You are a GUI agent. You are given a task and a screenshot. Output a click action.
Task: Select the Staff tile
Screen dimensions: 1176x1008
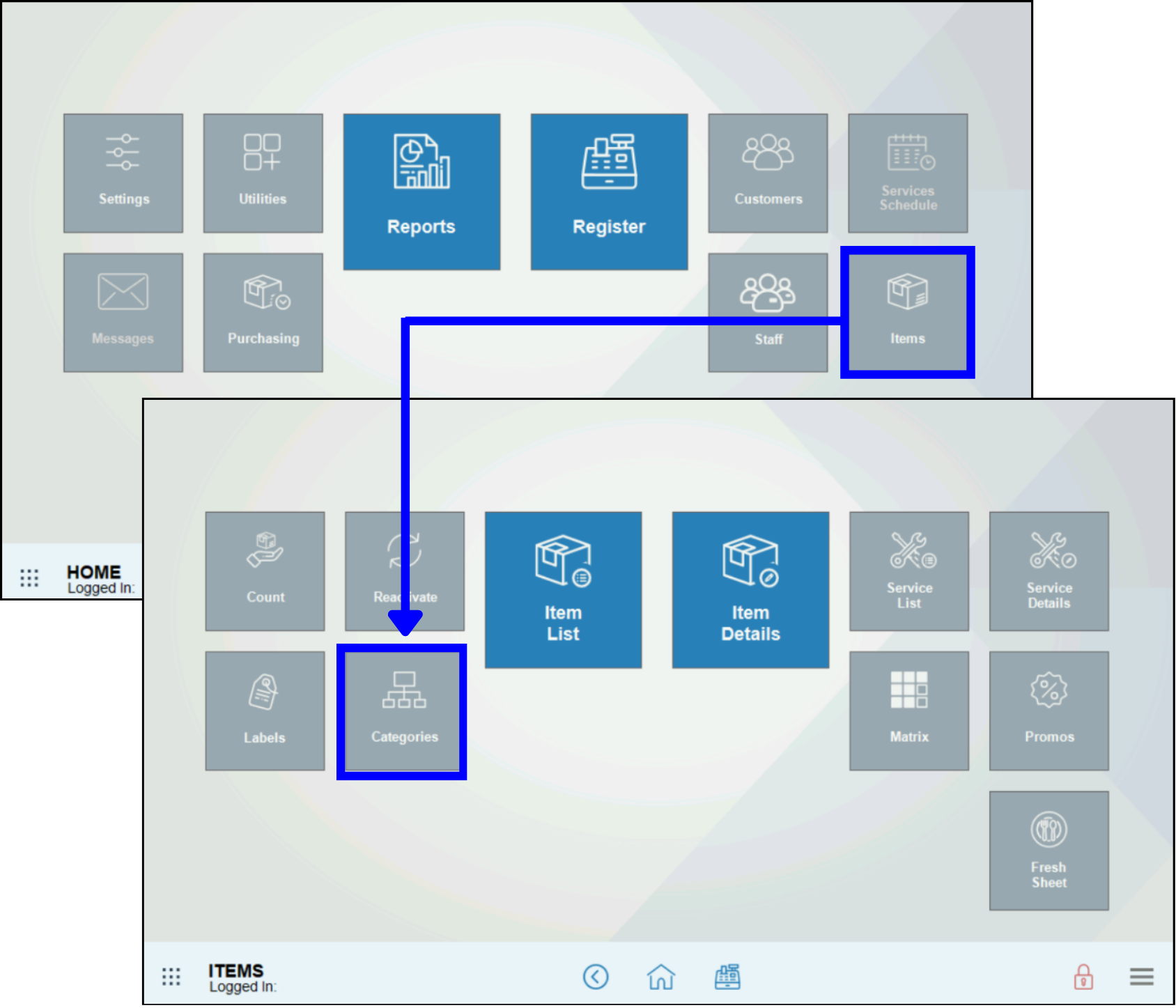767,311
